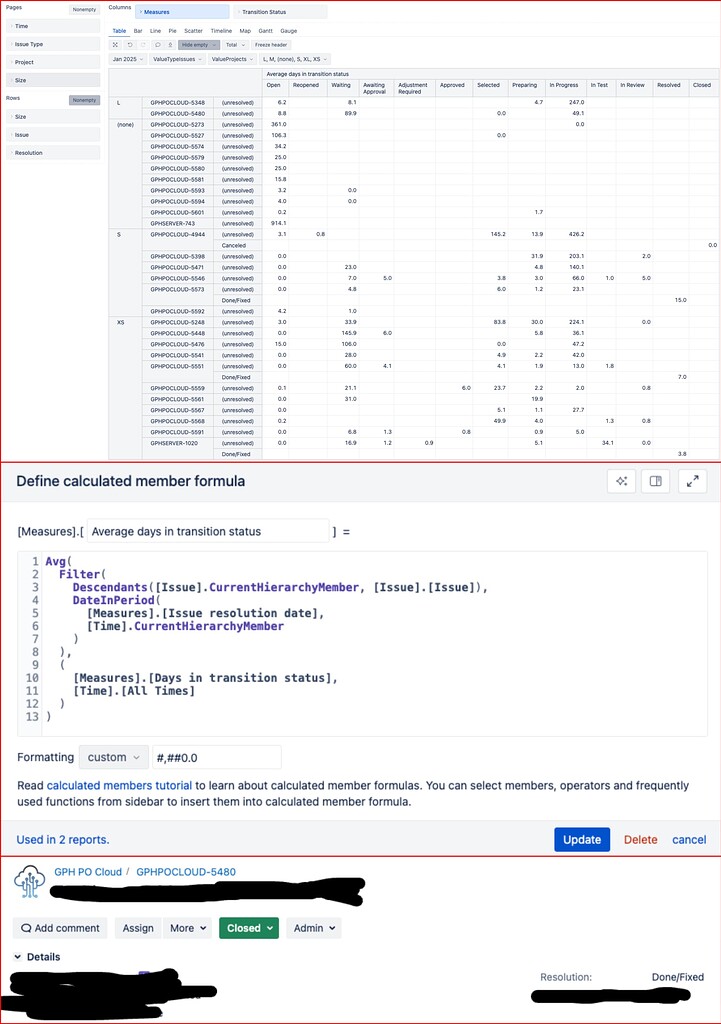
Task: Switch to the Gantt chart tab
Action: 265,31
